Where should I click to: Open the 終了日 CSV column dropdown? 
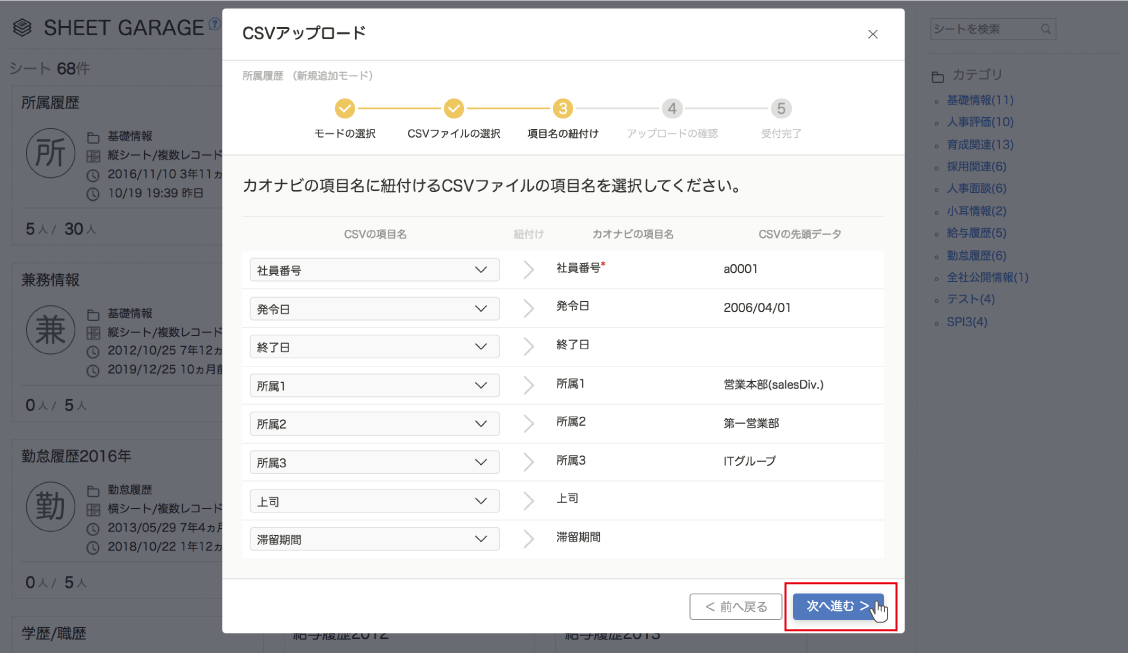tap(375, 347)
